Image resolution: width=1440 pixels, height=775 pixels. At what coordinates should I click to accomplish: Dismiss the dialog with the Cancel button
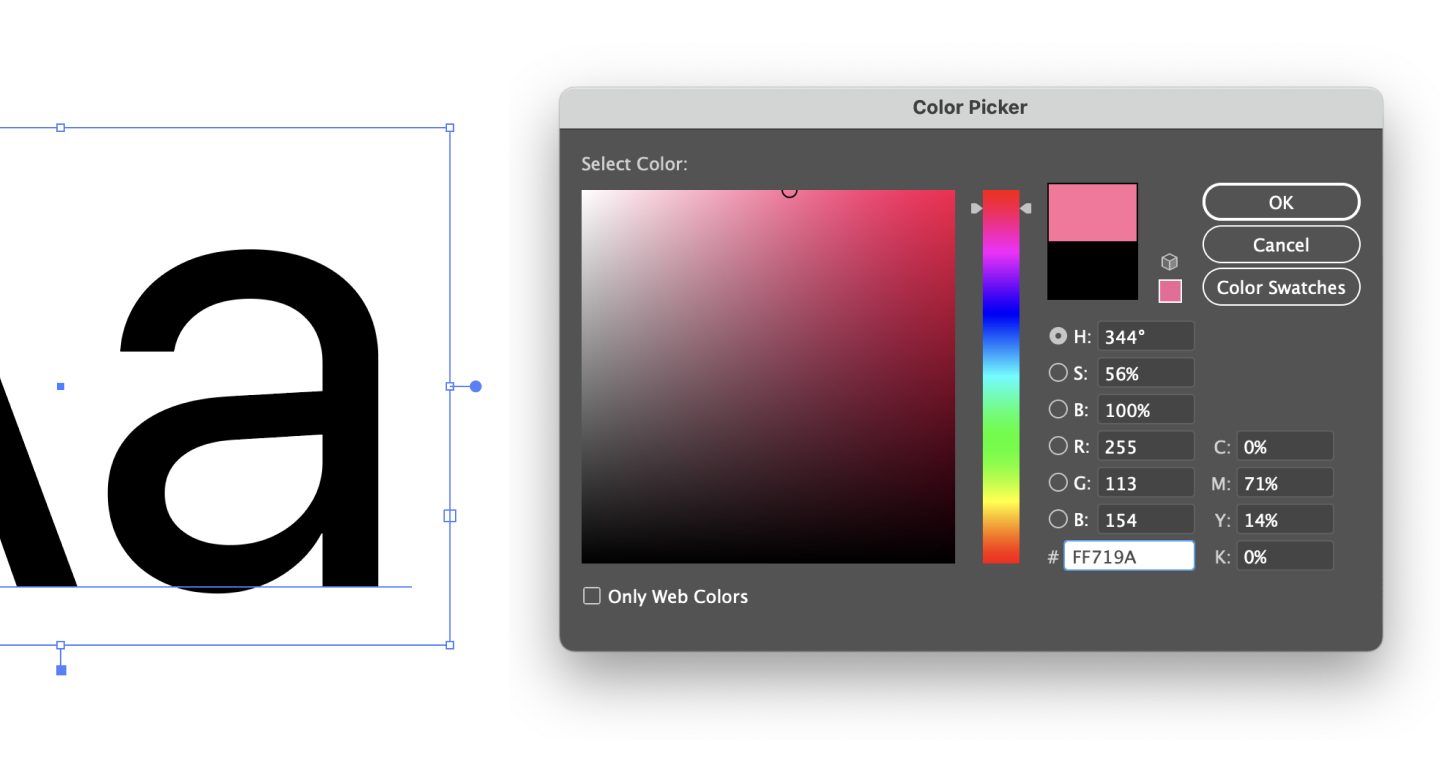1281,244
